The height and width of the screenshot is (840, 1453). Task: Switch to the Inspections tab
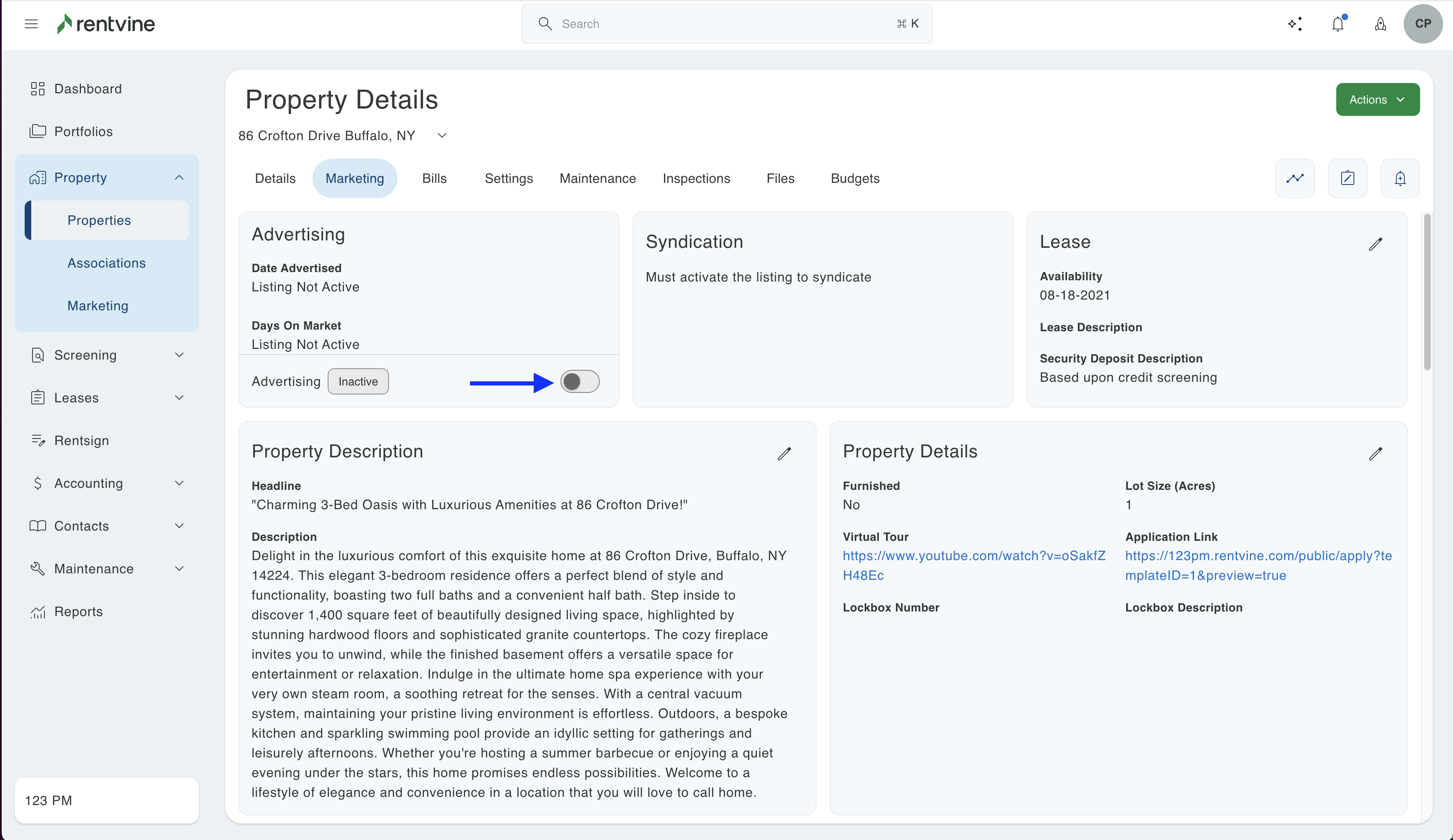[x=696, y=178]
